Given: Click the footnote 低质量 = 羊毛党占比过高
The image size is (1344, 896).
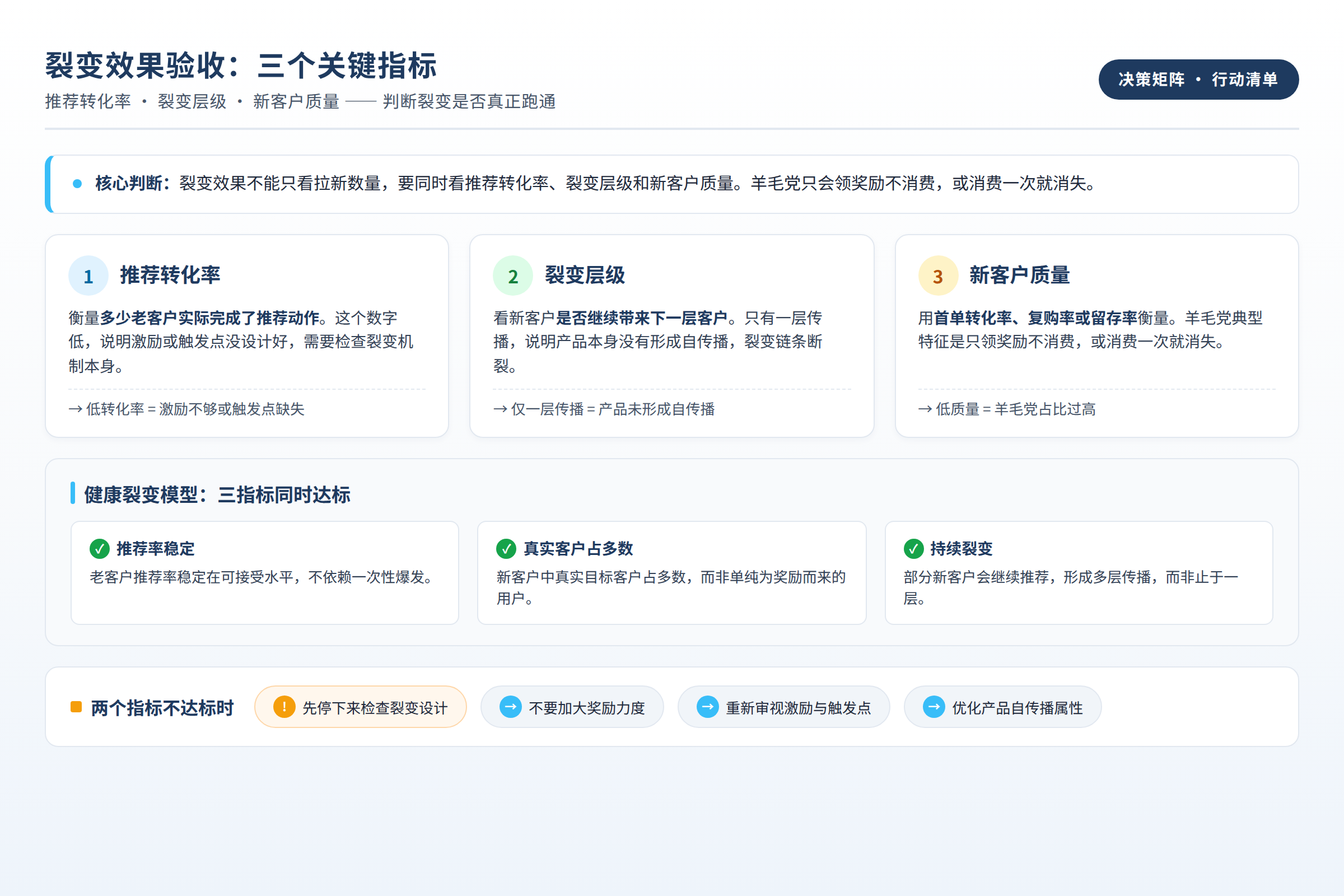Looking at the screenshot, I should pos(1007,409).
